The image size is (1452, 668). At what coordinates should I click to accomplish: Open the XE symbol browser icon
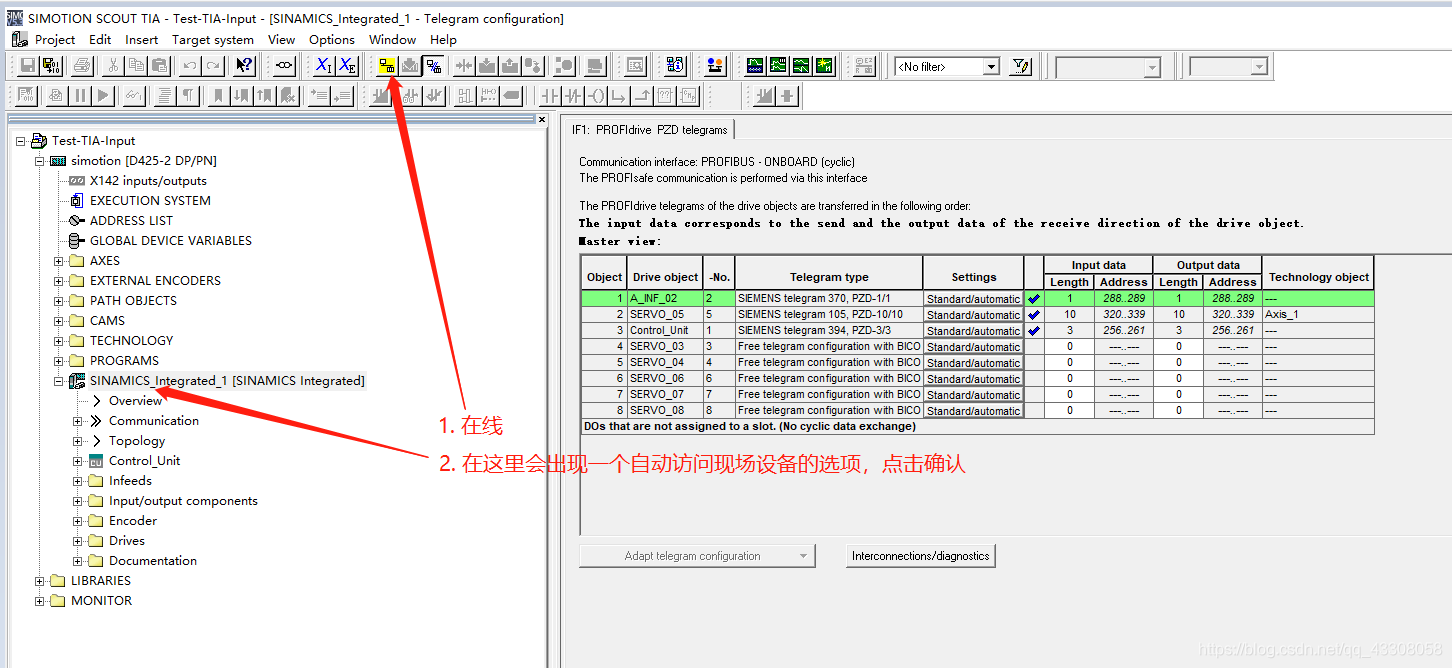(346, 66)
